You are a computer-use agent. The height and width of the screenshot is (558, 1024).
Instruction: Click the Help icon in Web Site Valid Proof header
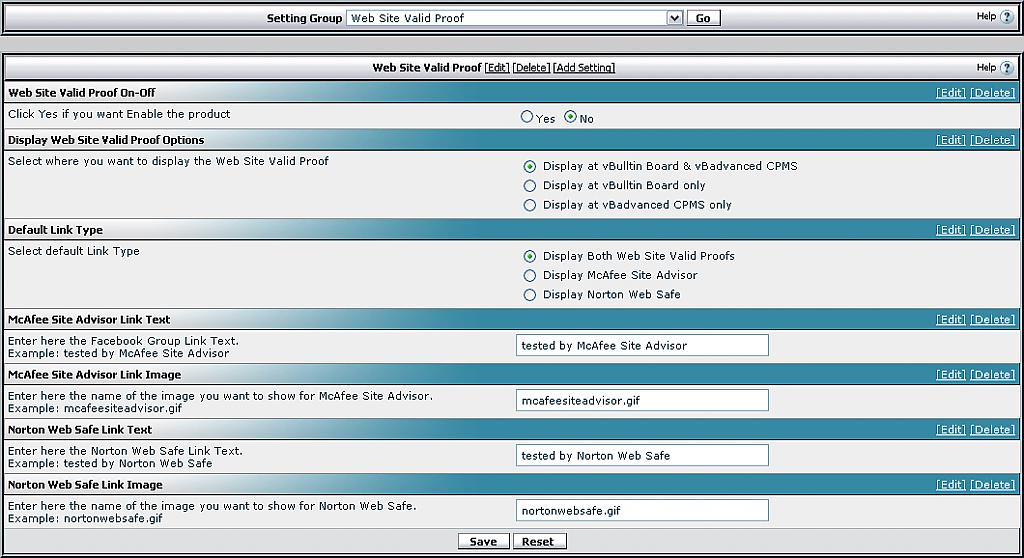1006,68
